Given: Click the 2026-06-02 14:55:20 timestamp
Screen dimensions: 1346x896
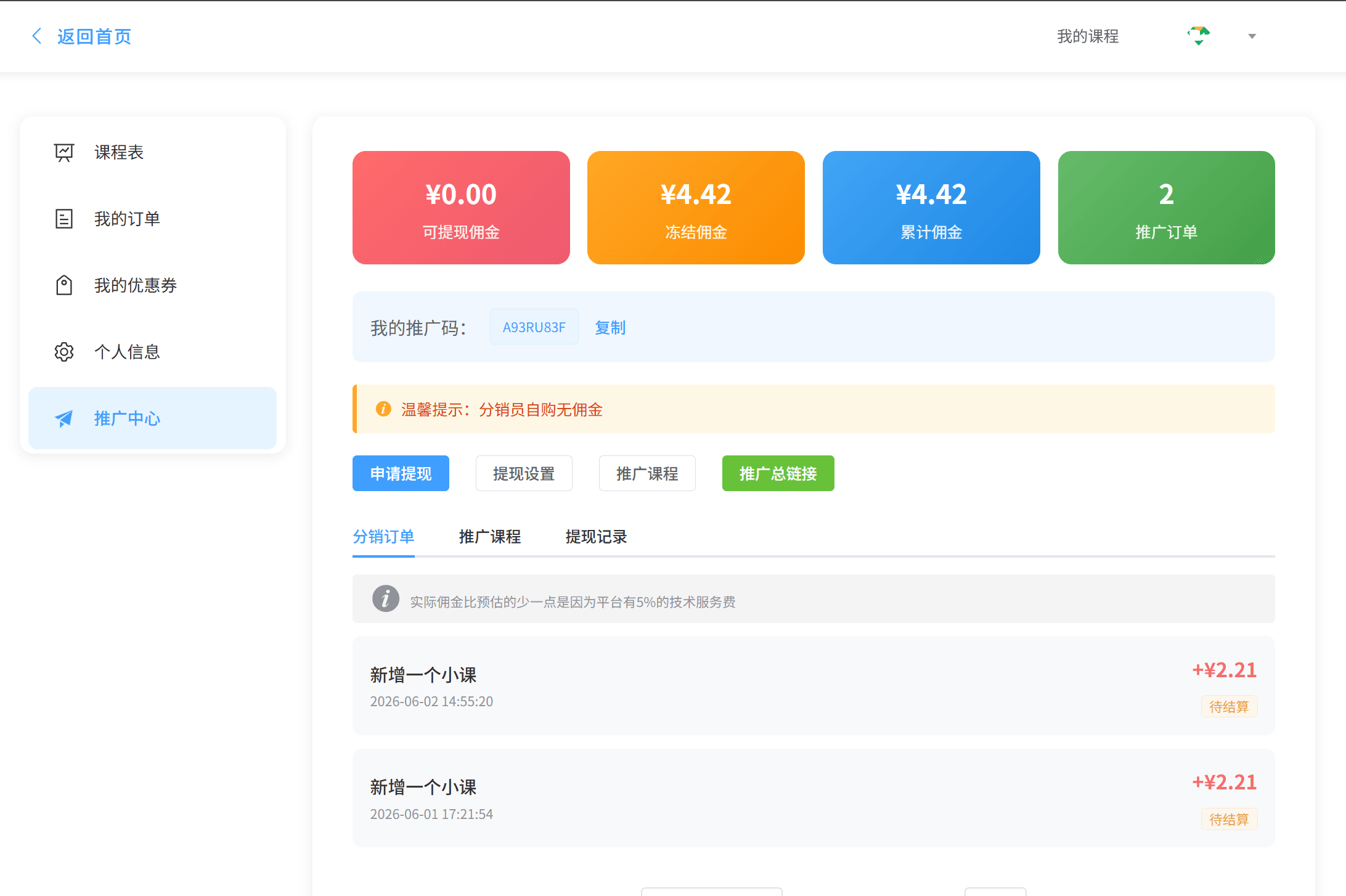Looking at the screenshot, I should point(431,702).
